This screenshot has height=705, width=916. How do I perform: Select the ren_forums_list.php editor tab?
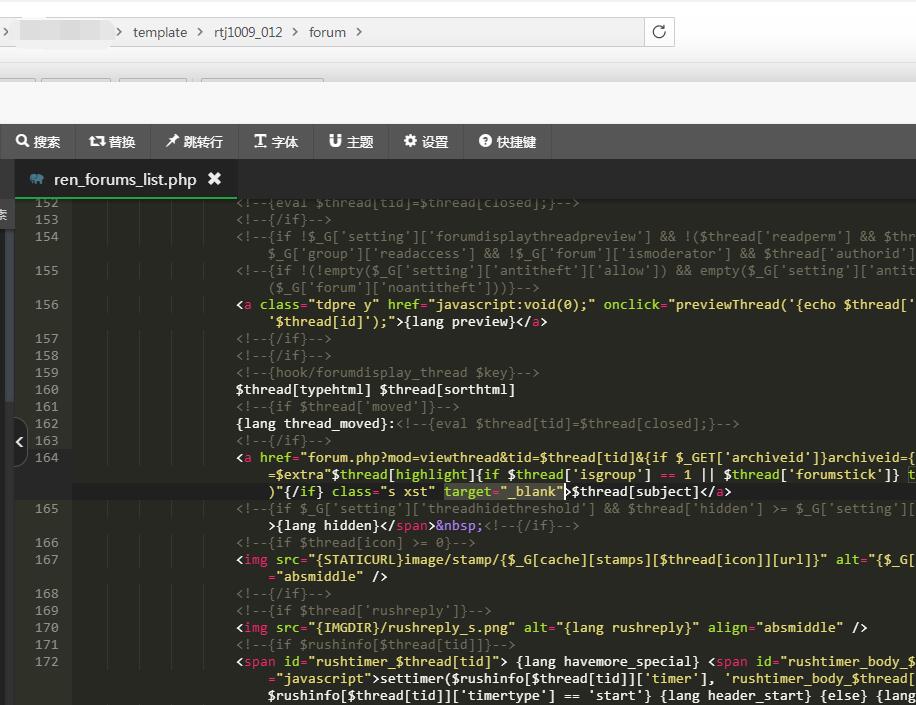(125, 180)
